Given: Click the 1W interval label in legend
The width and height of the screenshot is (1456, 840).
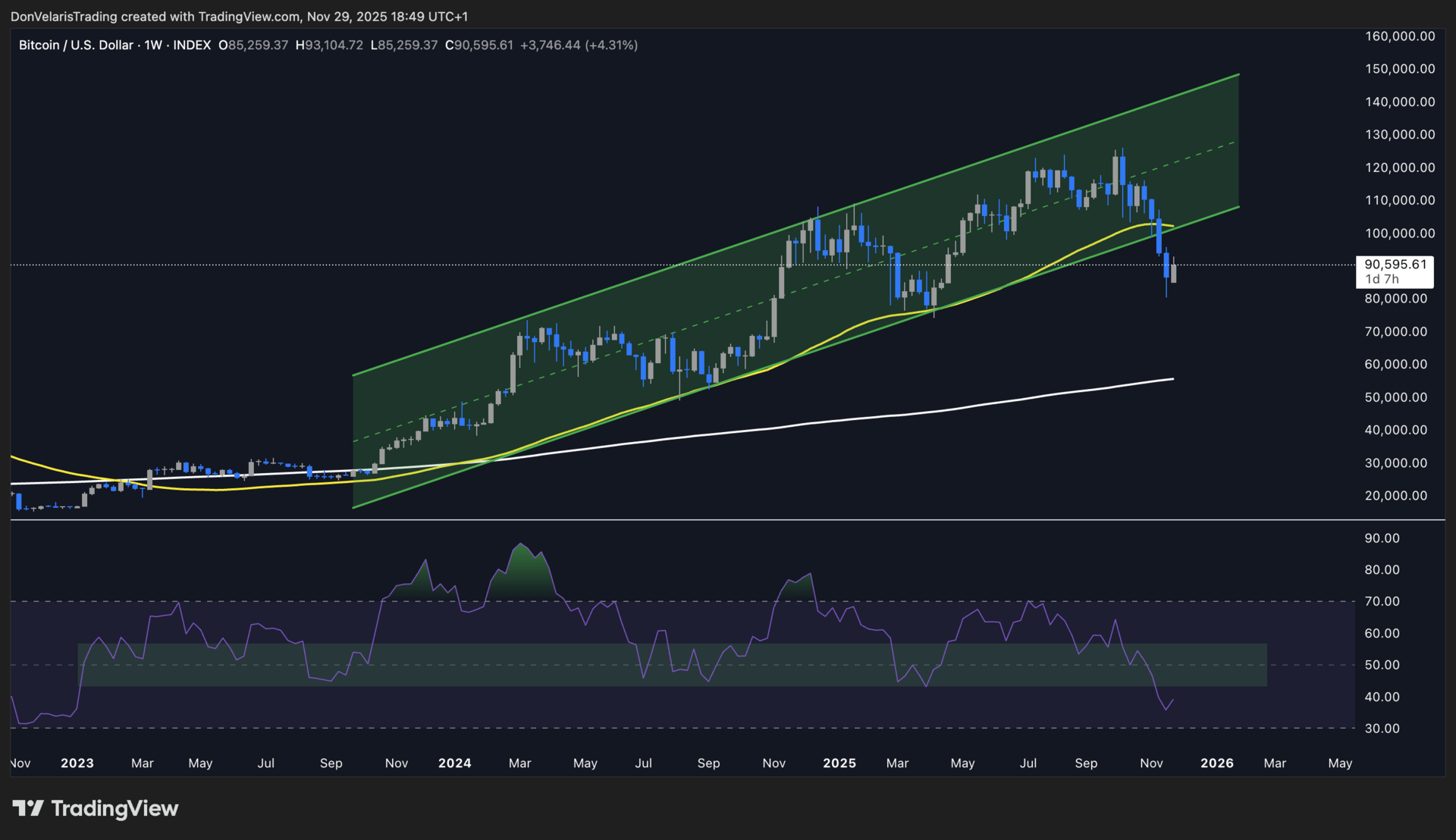Looking at the screenshot, I should click(x=153, y=45).
